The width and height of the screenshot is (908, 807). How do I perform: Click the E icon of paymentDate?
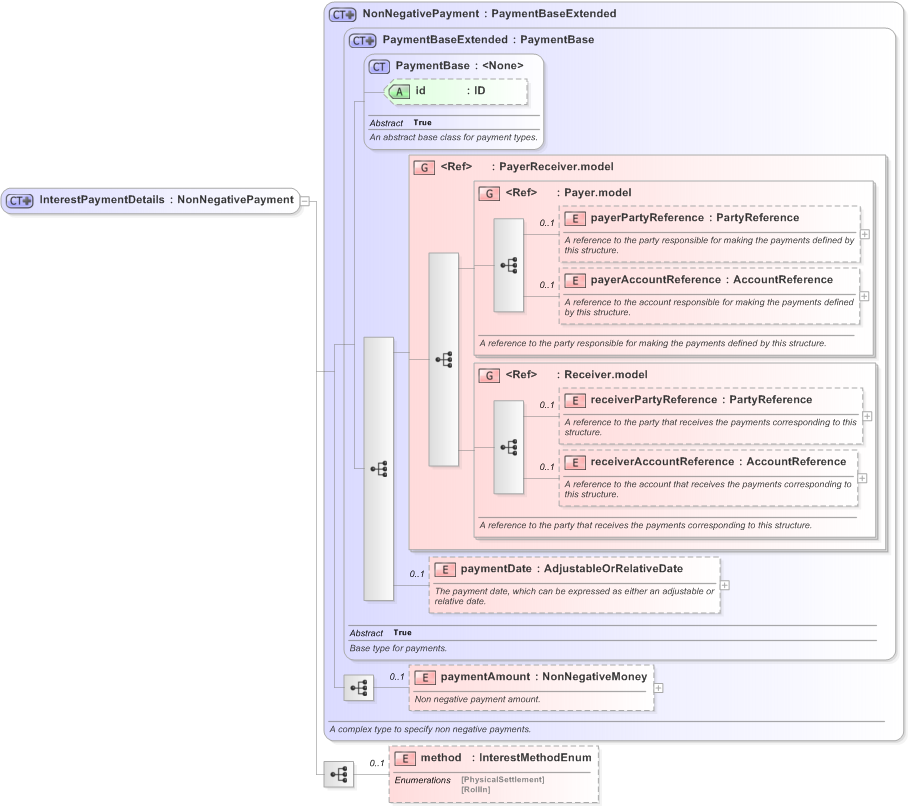click(x=445, y=570)
